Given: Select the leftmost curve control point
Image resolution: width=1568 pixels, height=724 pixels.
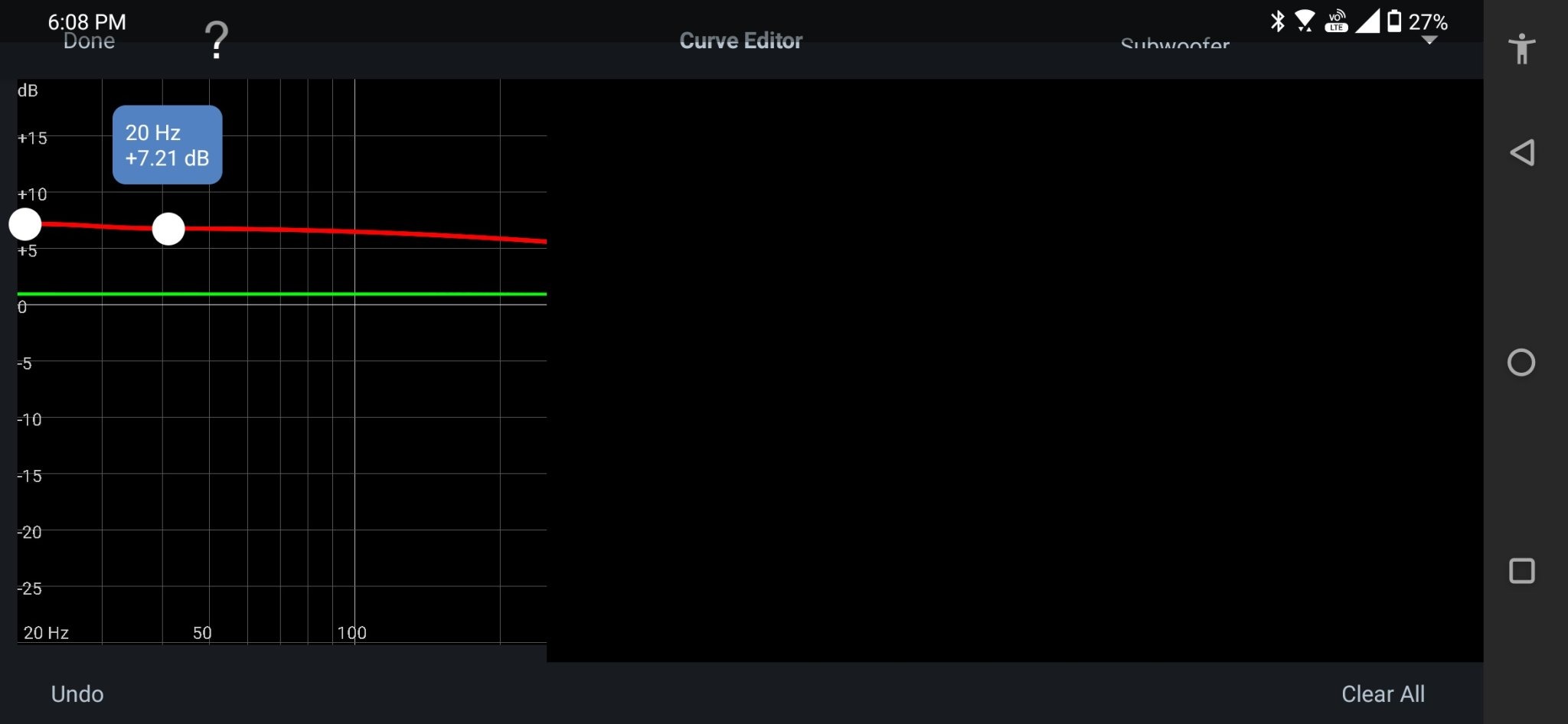Looking at the screenshot, I should [x=24, y=224].
